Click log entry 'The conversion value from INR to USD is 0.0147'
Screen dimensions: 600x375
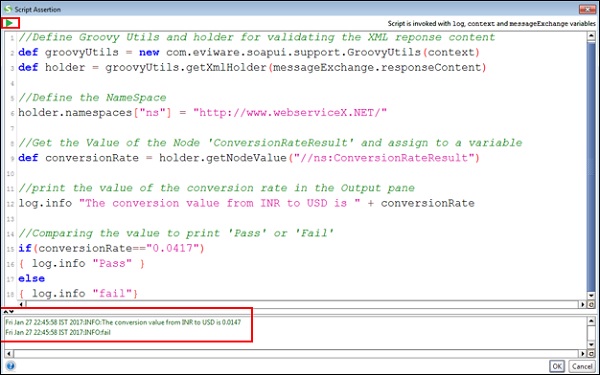123,322
